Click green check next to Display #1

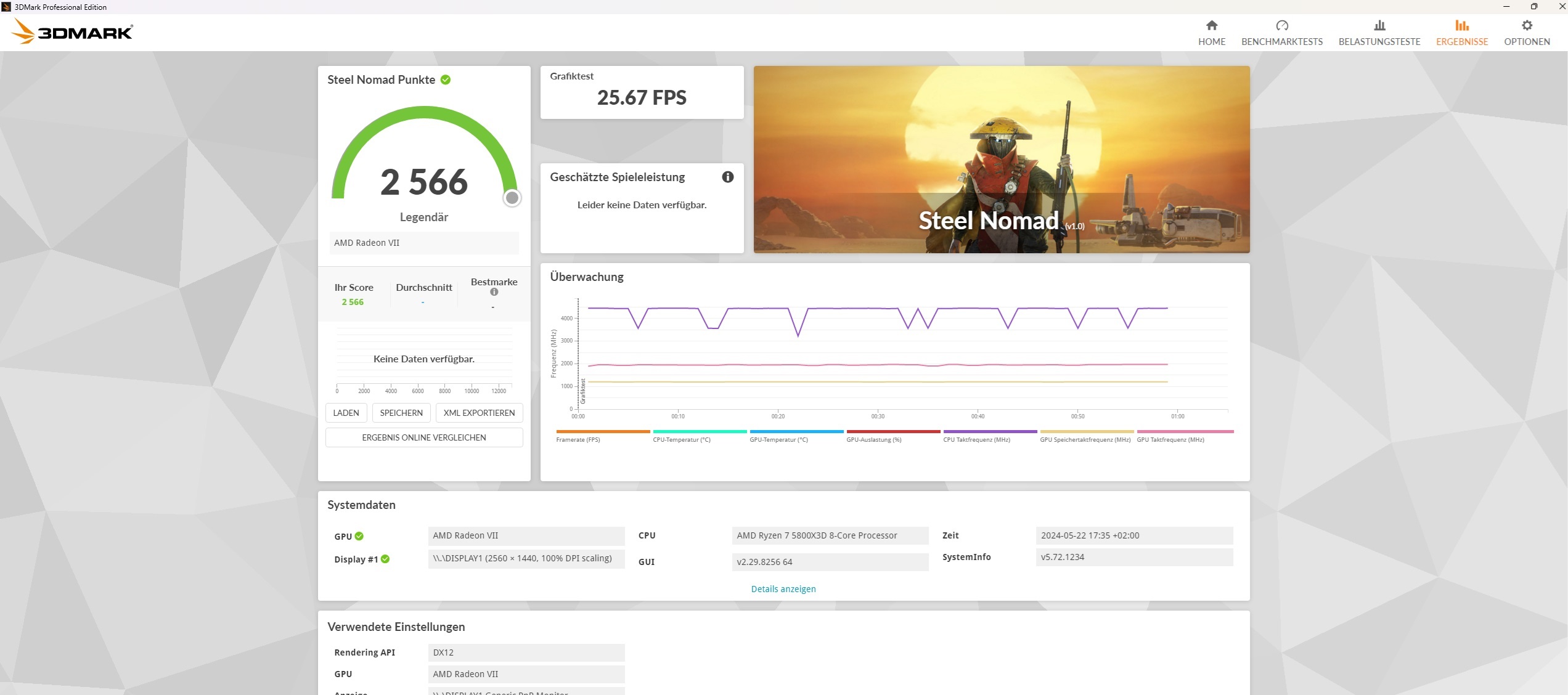tap(385, 559)
